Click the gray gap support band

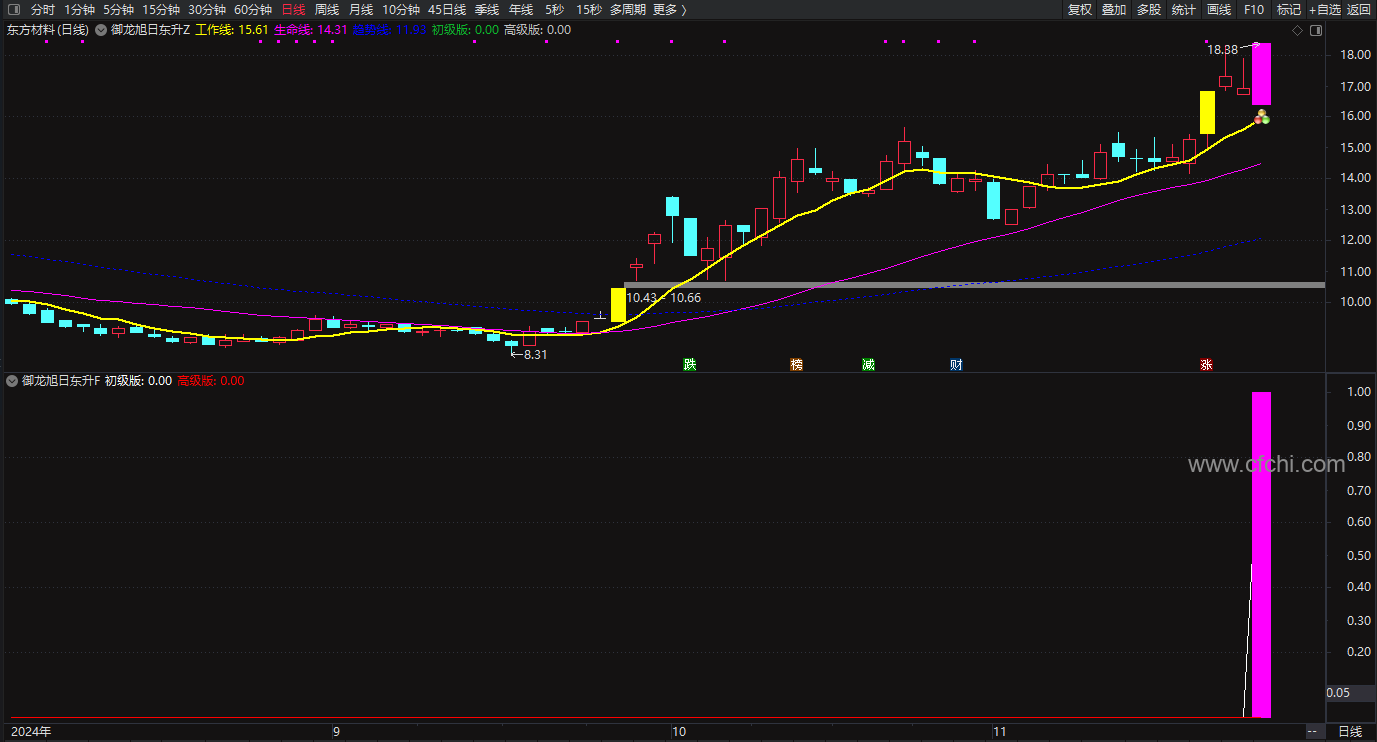974,285
